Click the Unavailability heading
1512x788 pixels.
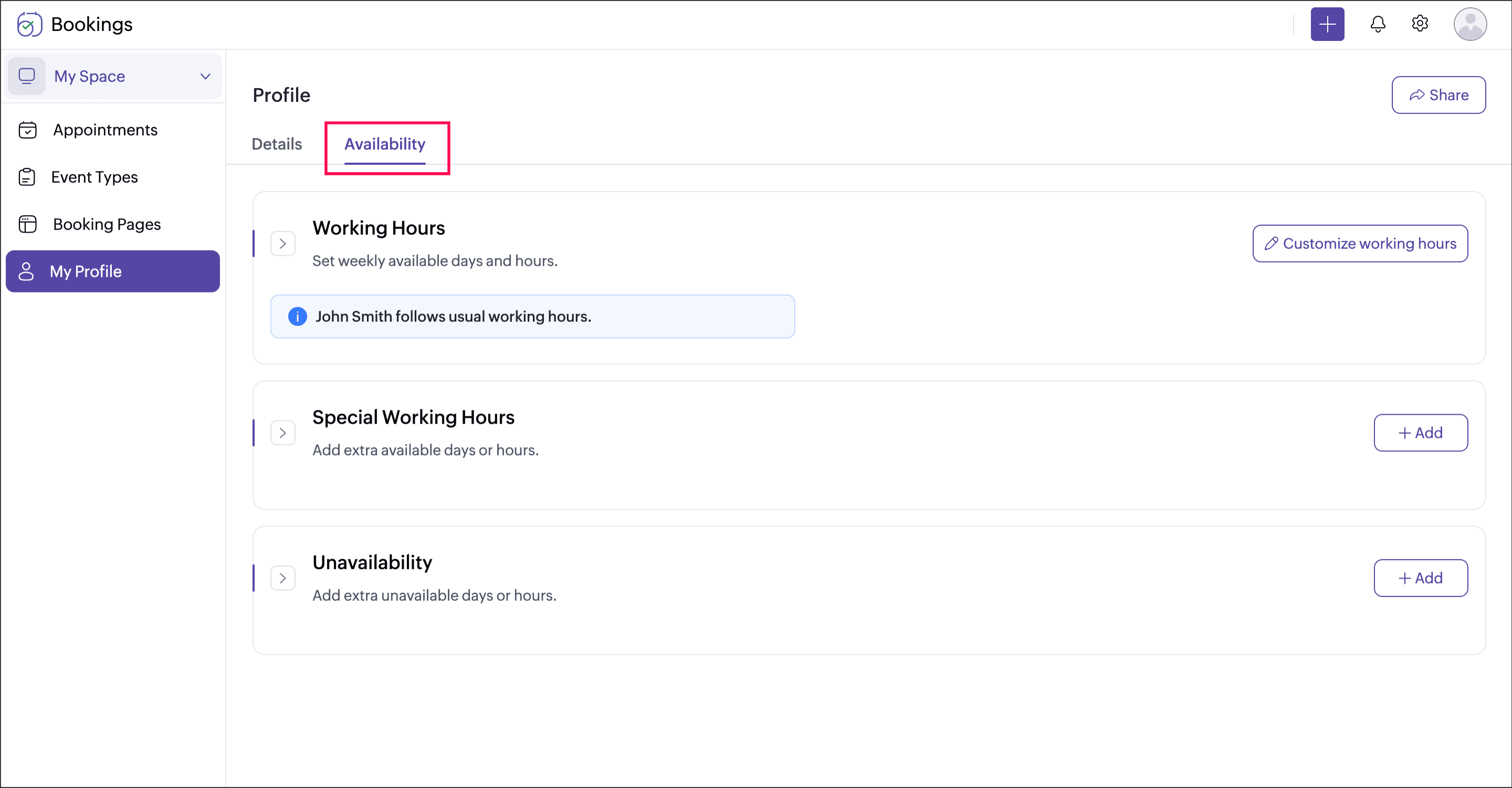click(372, 563)
